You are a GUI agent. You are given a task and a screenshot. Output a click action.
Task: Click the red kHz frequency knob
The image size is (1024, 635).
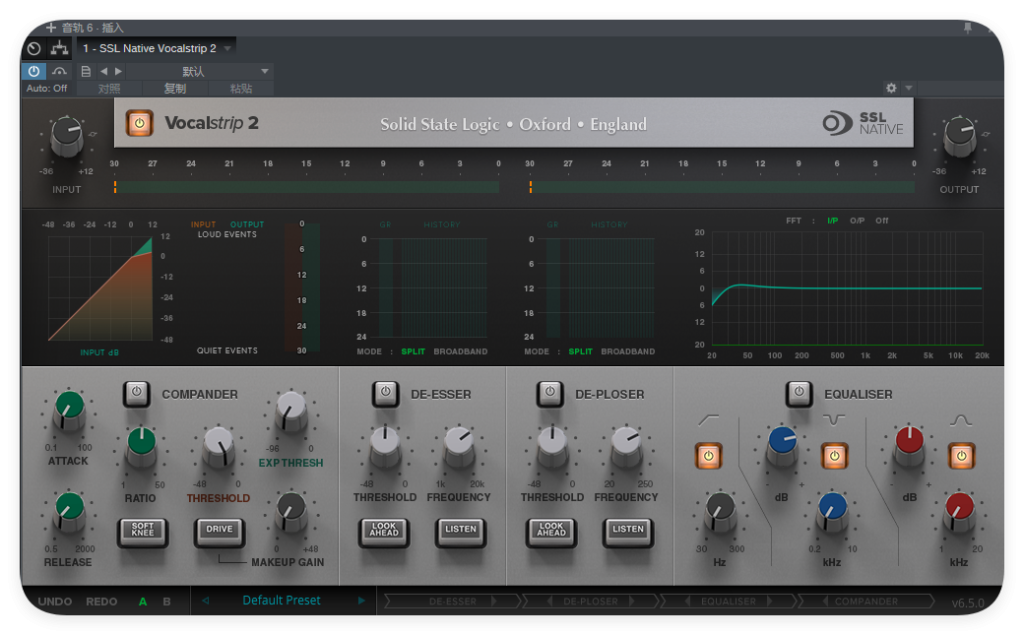(959, 512)
